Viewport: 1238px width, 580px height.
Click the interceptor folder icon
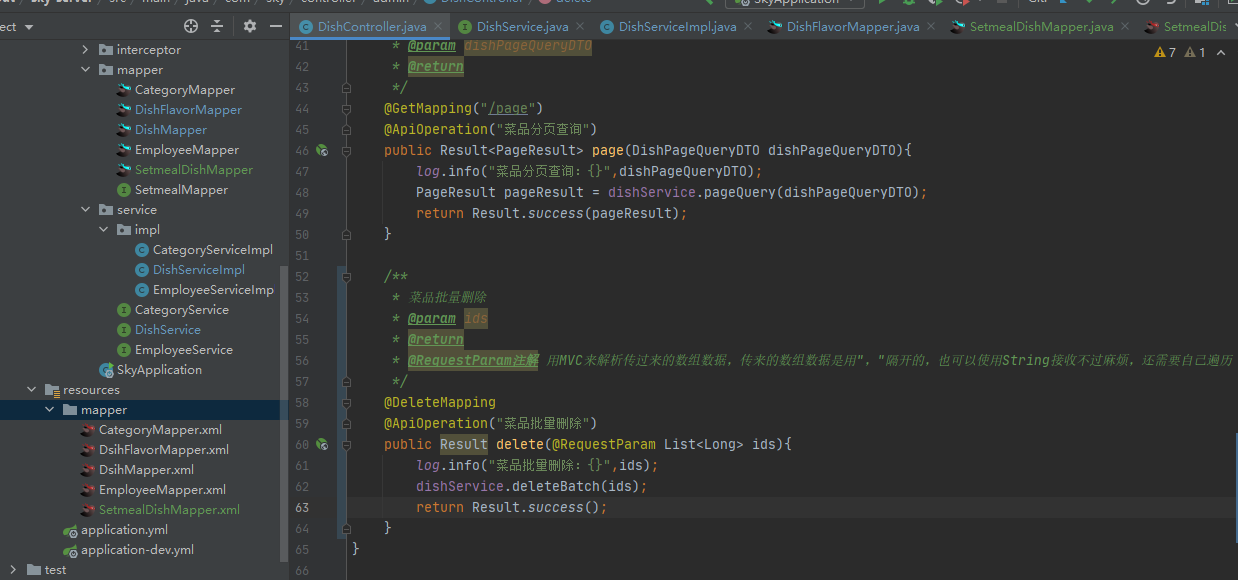click(106, 50)
